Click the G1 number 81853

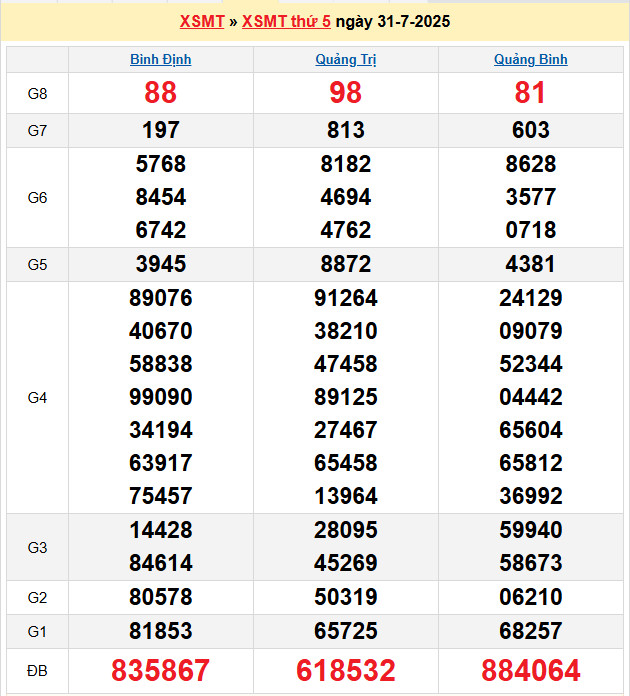point(161,631)
